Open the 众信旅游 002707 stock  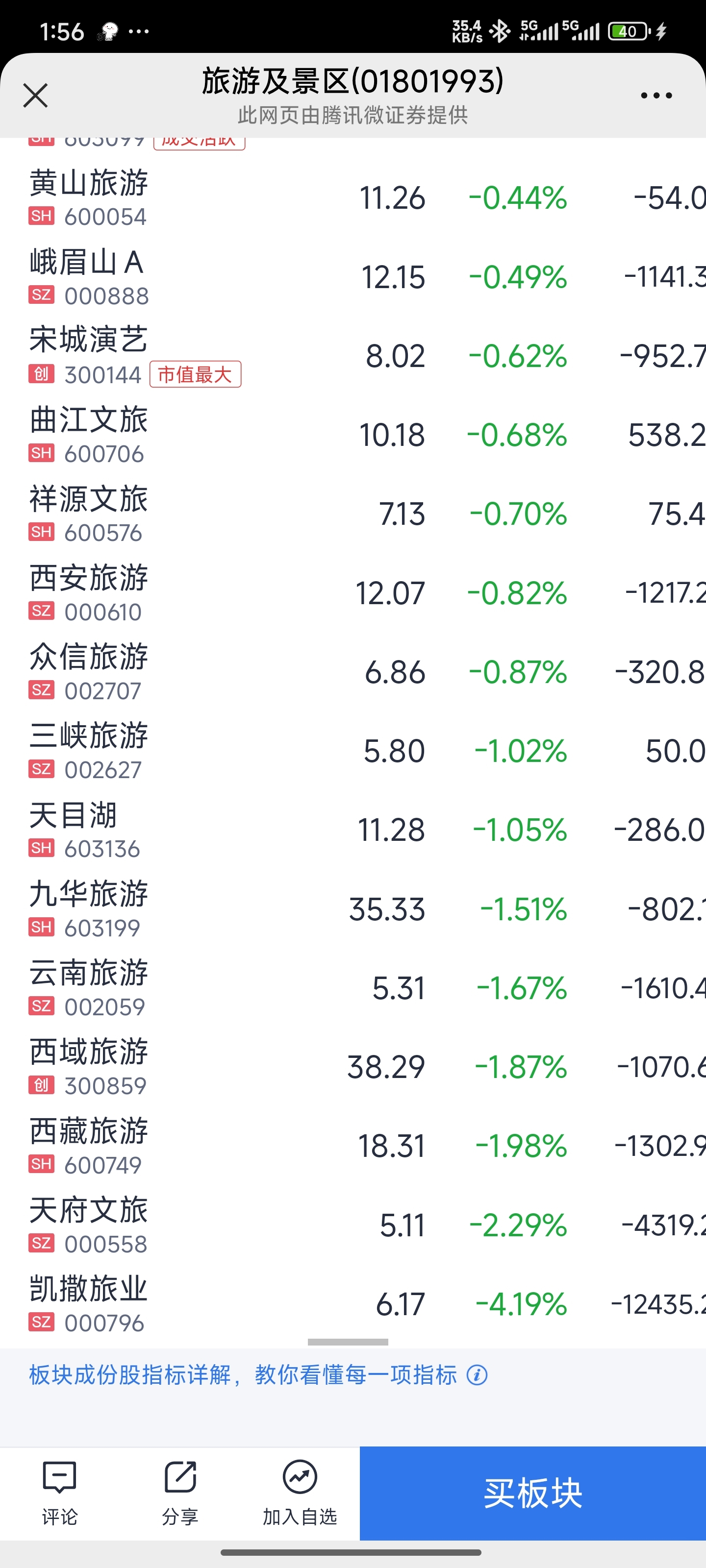353,673
